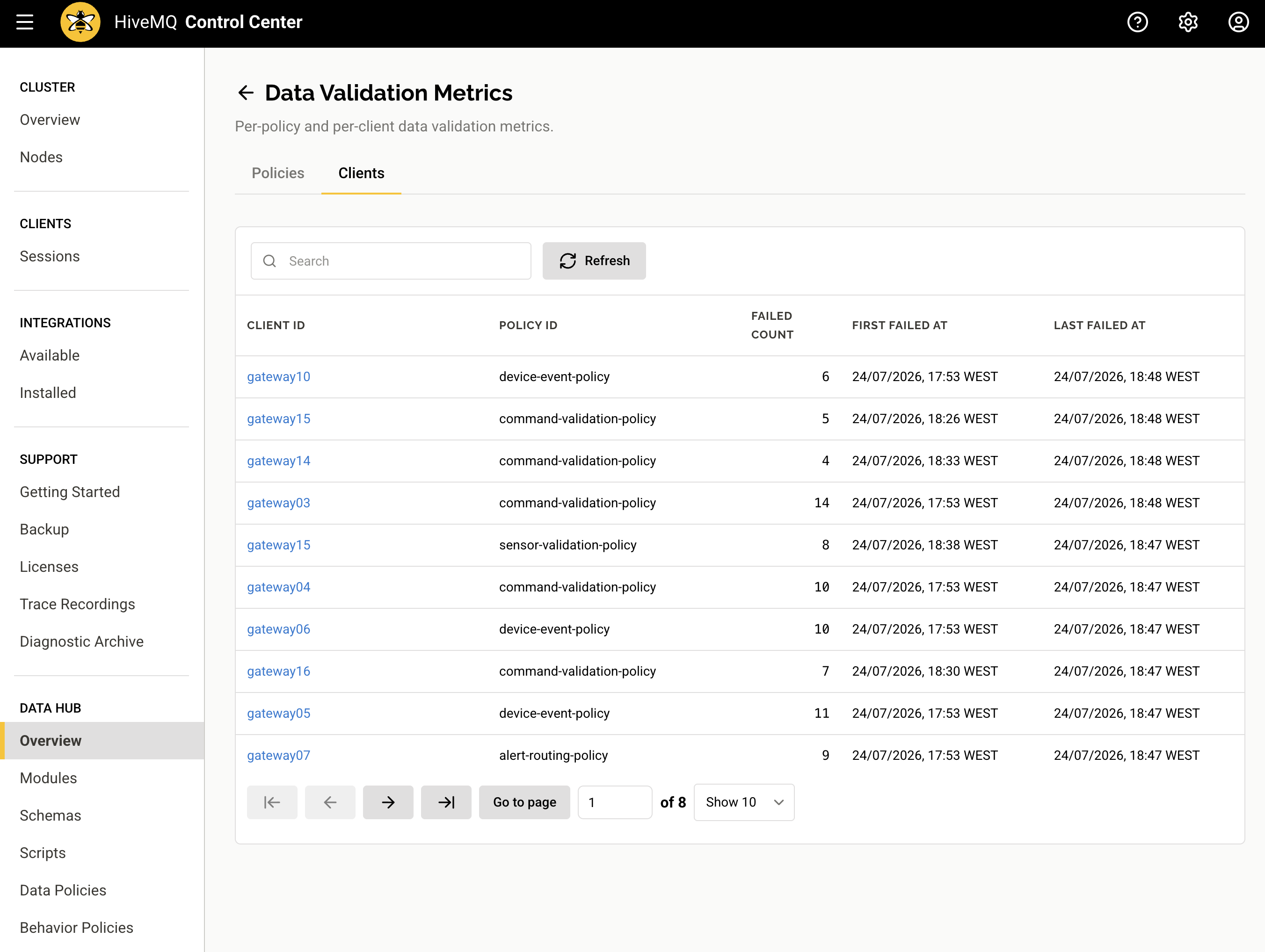The width and height of the screenshot is (1265, 952).
Task: Click first failed time 18:33 WEST for gateway14
Action: pos(925,461)
